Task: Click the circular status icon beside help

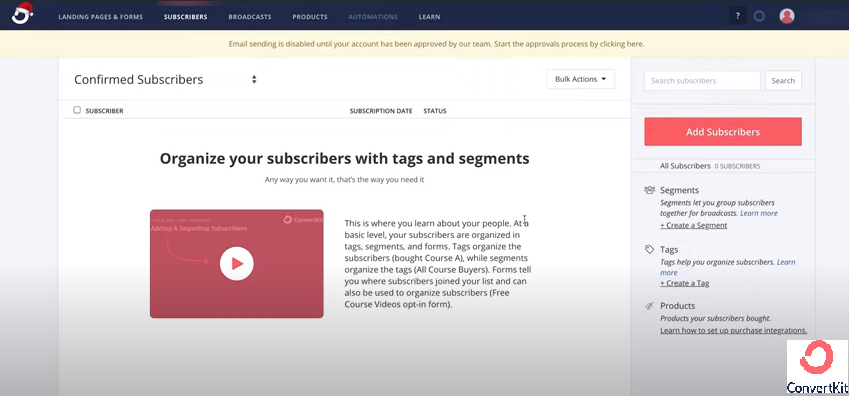Action: [x=759, y=16]
